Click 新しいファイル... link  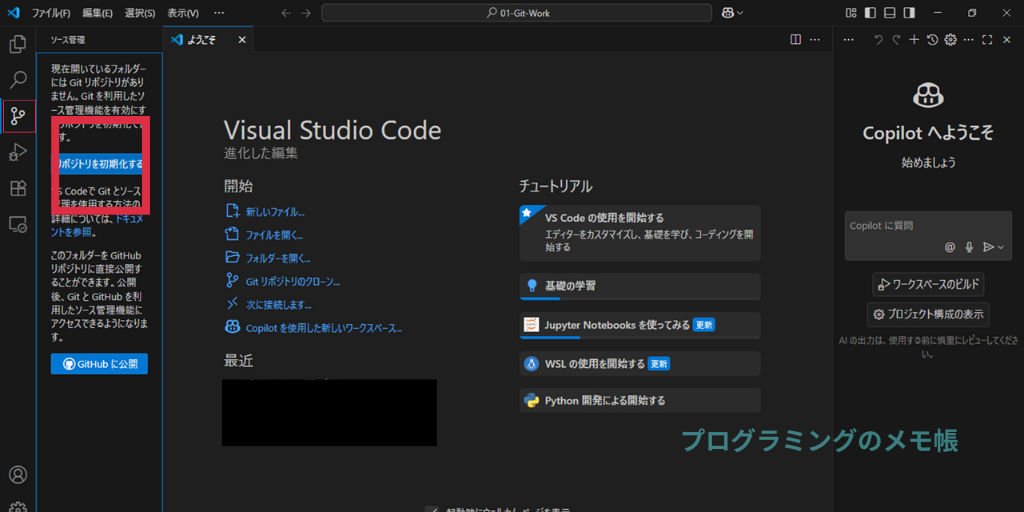coord(275,212)
